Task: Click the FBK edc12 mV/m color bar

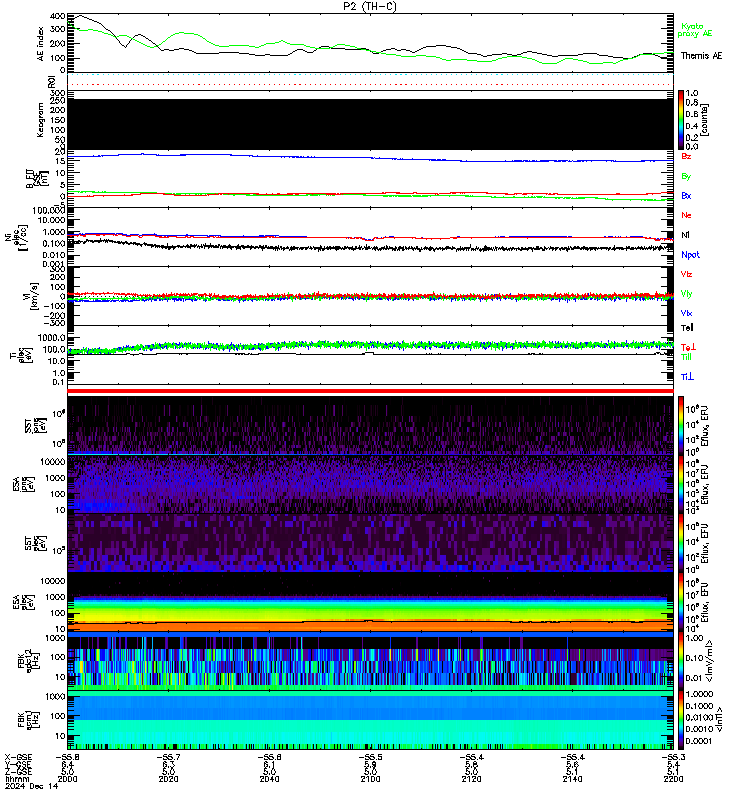Action: 681,661
